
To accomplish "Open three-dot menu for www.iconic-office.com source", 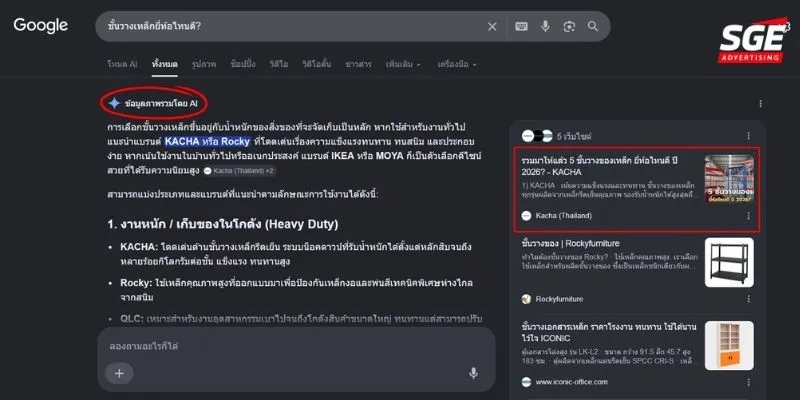I will pos(748,382).
